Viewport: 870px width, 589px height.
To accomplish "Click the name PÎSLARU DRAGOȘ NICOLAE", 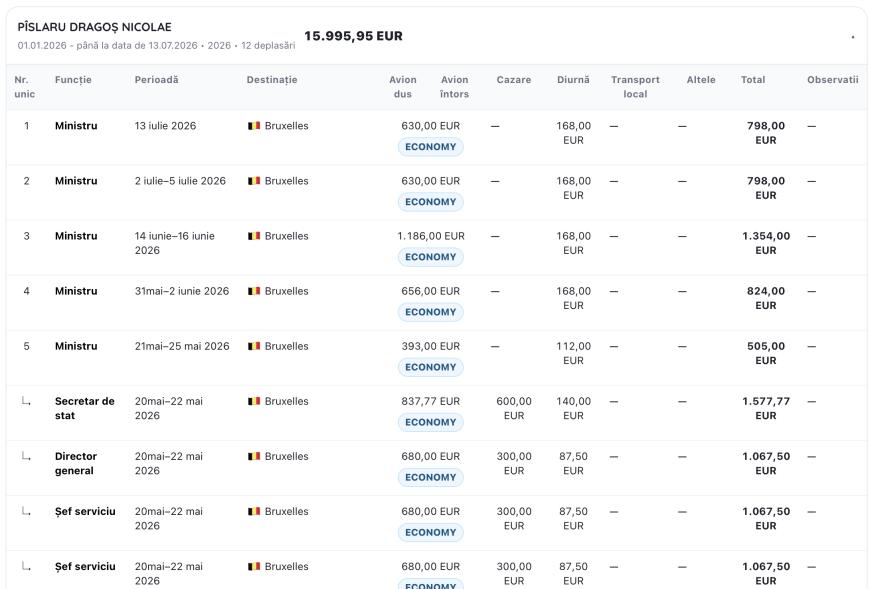I will click(94, 27).
